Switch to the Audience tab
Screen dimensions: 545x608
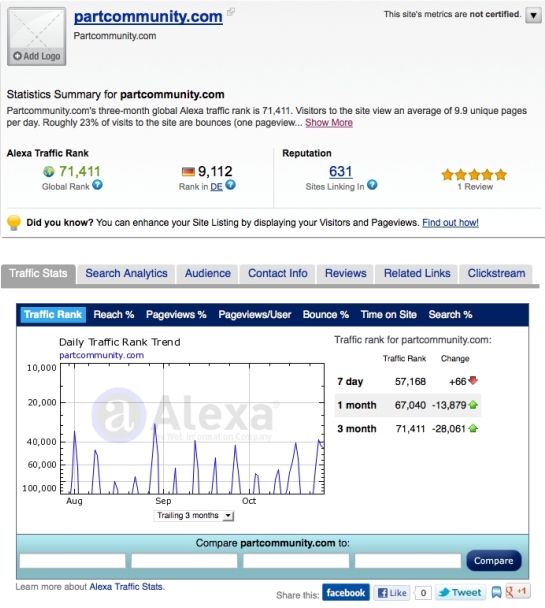tap(208, 273)
